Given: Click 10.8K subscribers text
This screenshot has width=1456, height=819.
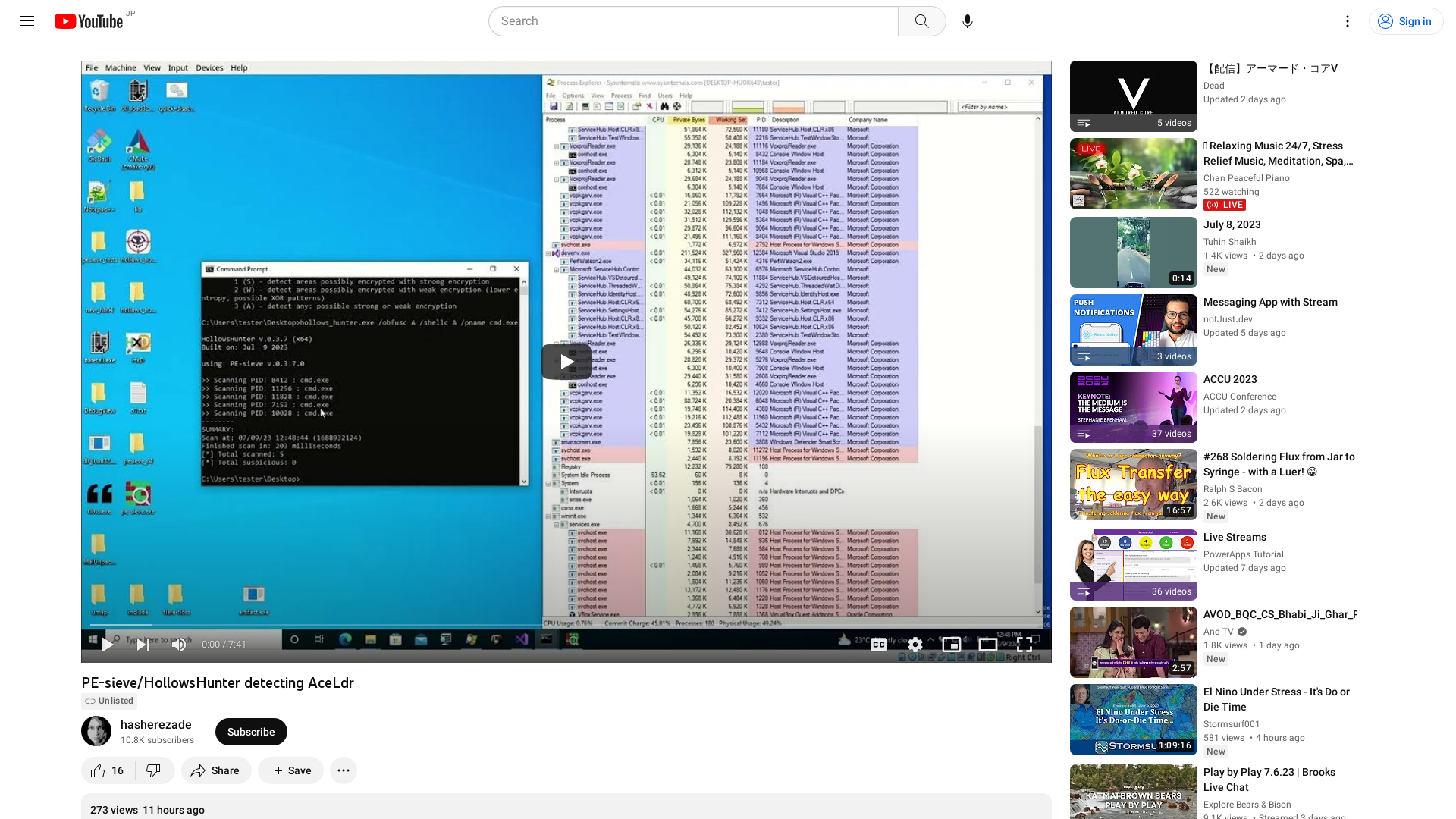Looking at the screenshot, I should click(x=157, y=740).
